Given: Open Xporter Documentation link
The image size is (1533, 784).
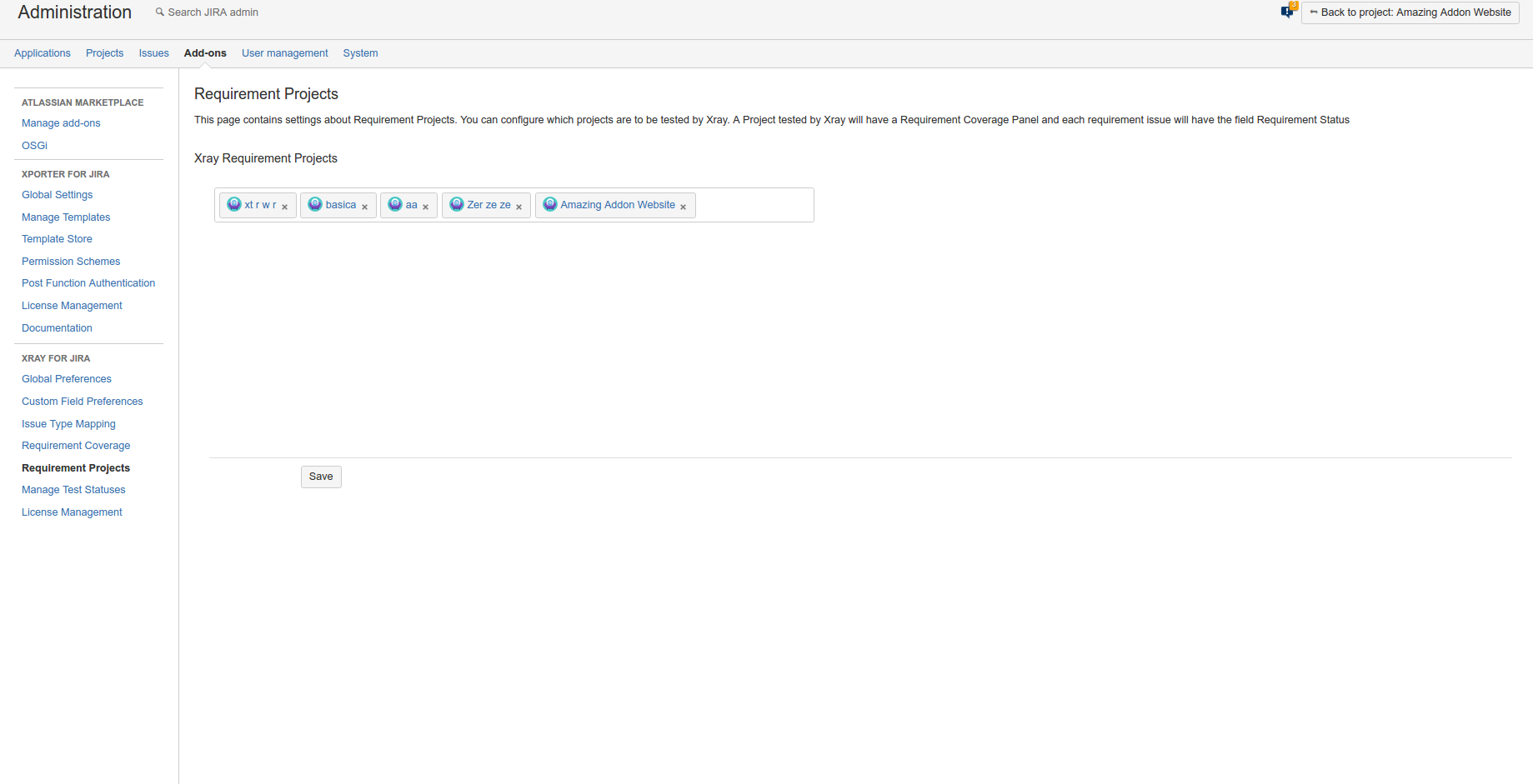Looking at the screenshot, I should point(57,328).
